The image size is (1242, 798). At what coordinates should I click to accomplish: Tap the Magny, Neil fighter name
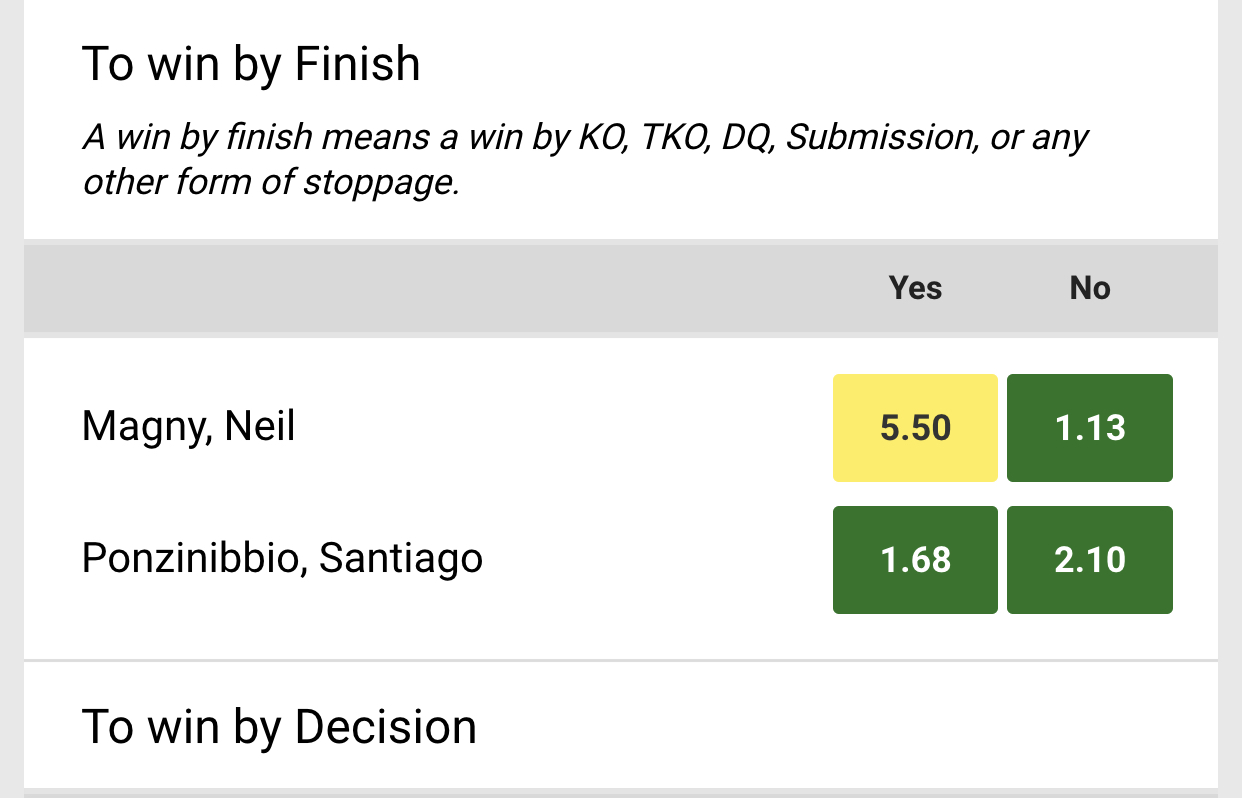(x=188, y=428)
